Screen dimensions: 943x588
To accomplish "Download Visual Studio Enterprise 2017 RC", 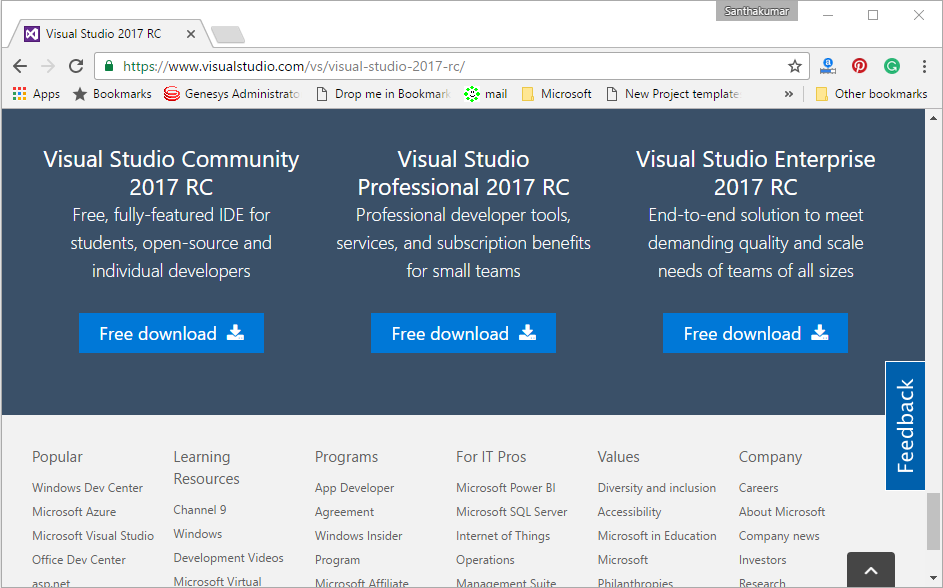I will coord(755,333).
